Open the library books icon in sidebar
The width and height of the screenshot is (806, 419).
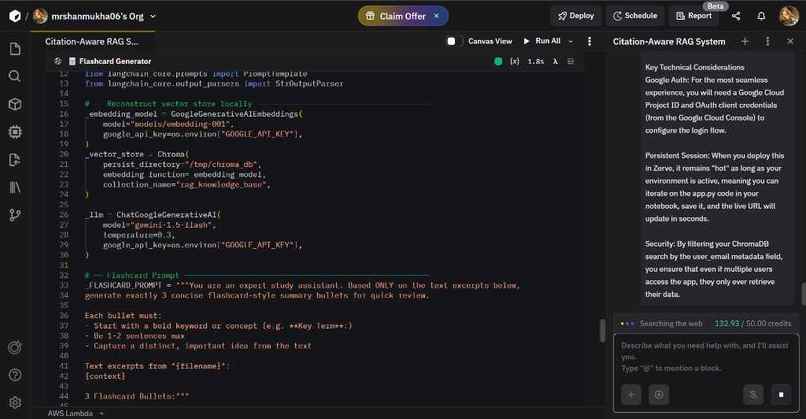(x=15, y=187)
